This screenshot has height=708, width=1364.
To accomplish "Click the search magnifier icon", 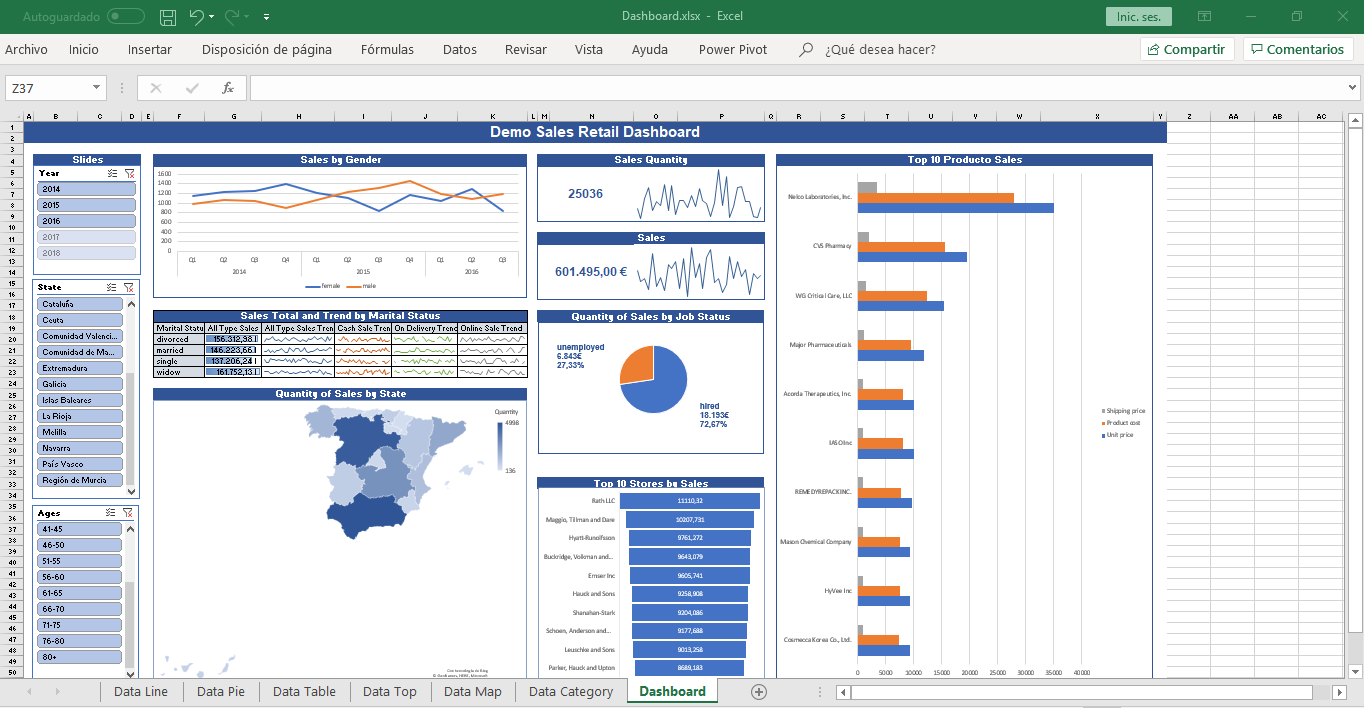I will click(x=806, y=50).
